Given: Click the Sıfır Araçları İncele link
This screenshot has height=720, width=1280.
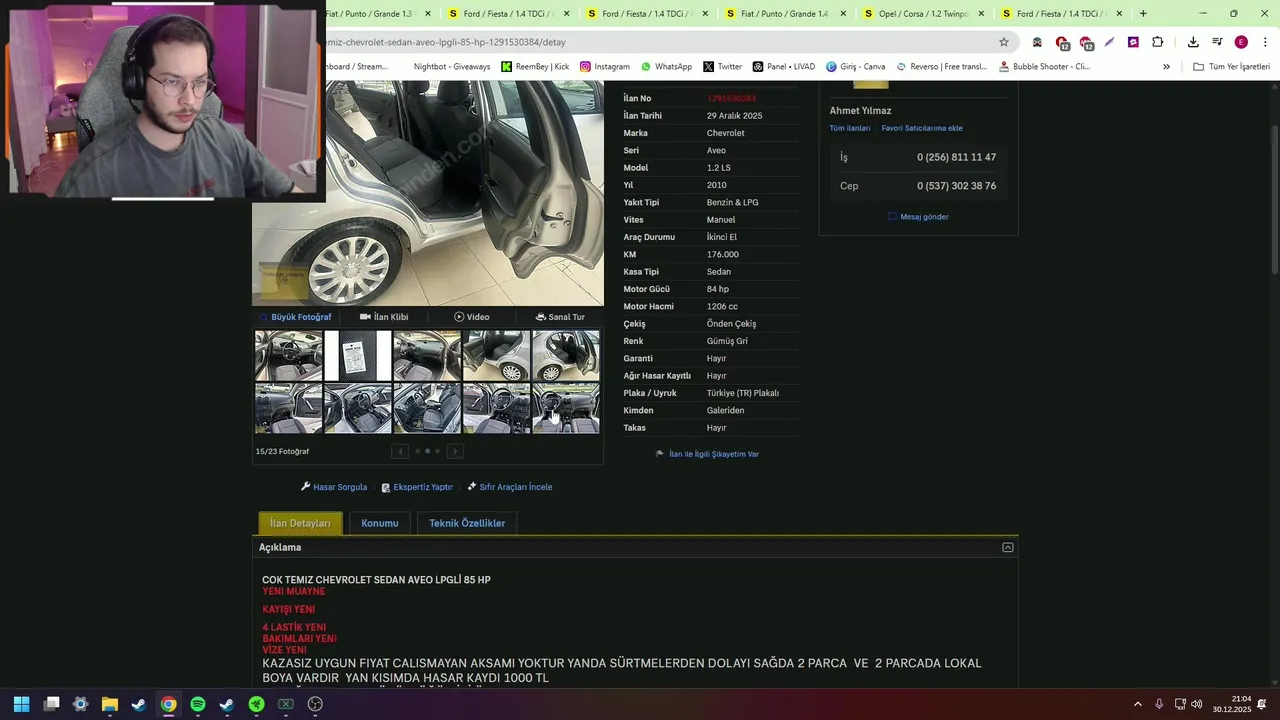Looking at the screenshot, I should tap(510, 487).
